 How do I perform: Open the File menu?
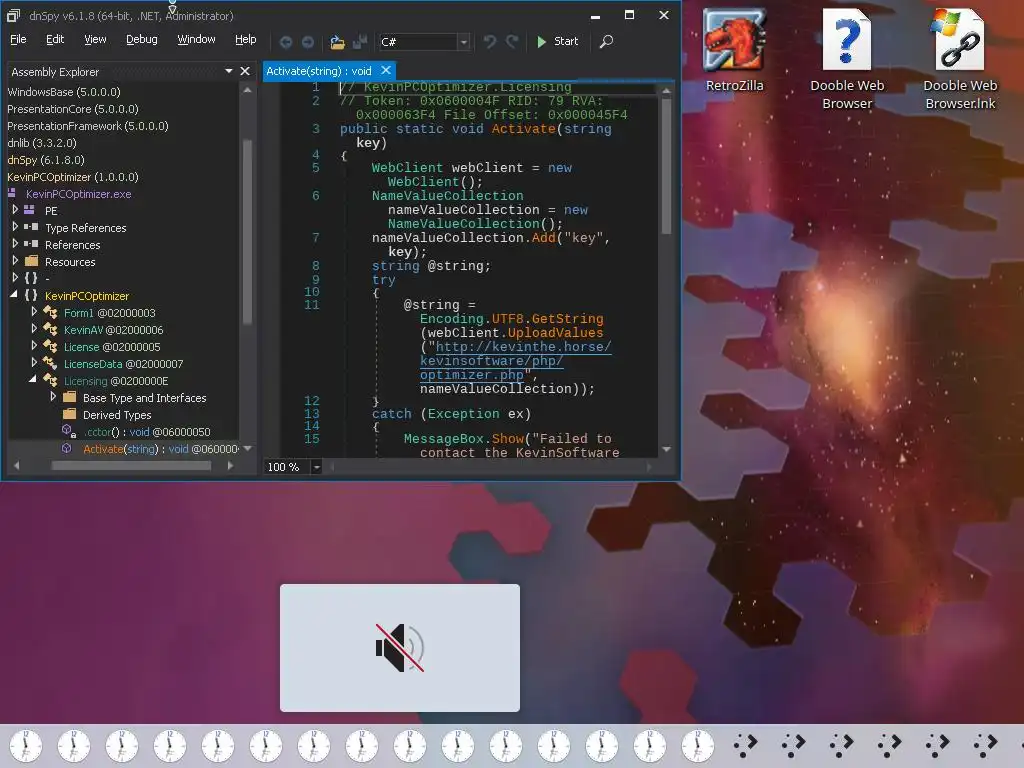point(18,39)
